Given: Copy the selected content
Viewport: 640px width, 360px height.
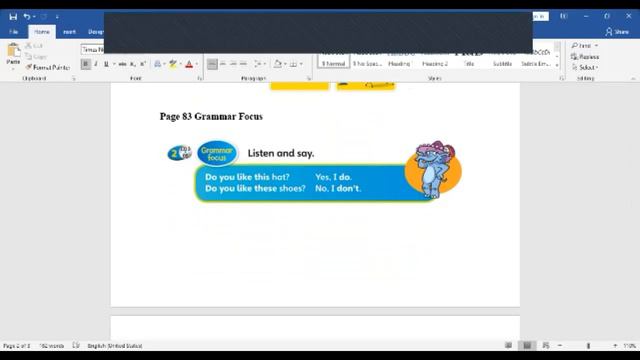Looking at the screenshot, I should click(36, 56).
